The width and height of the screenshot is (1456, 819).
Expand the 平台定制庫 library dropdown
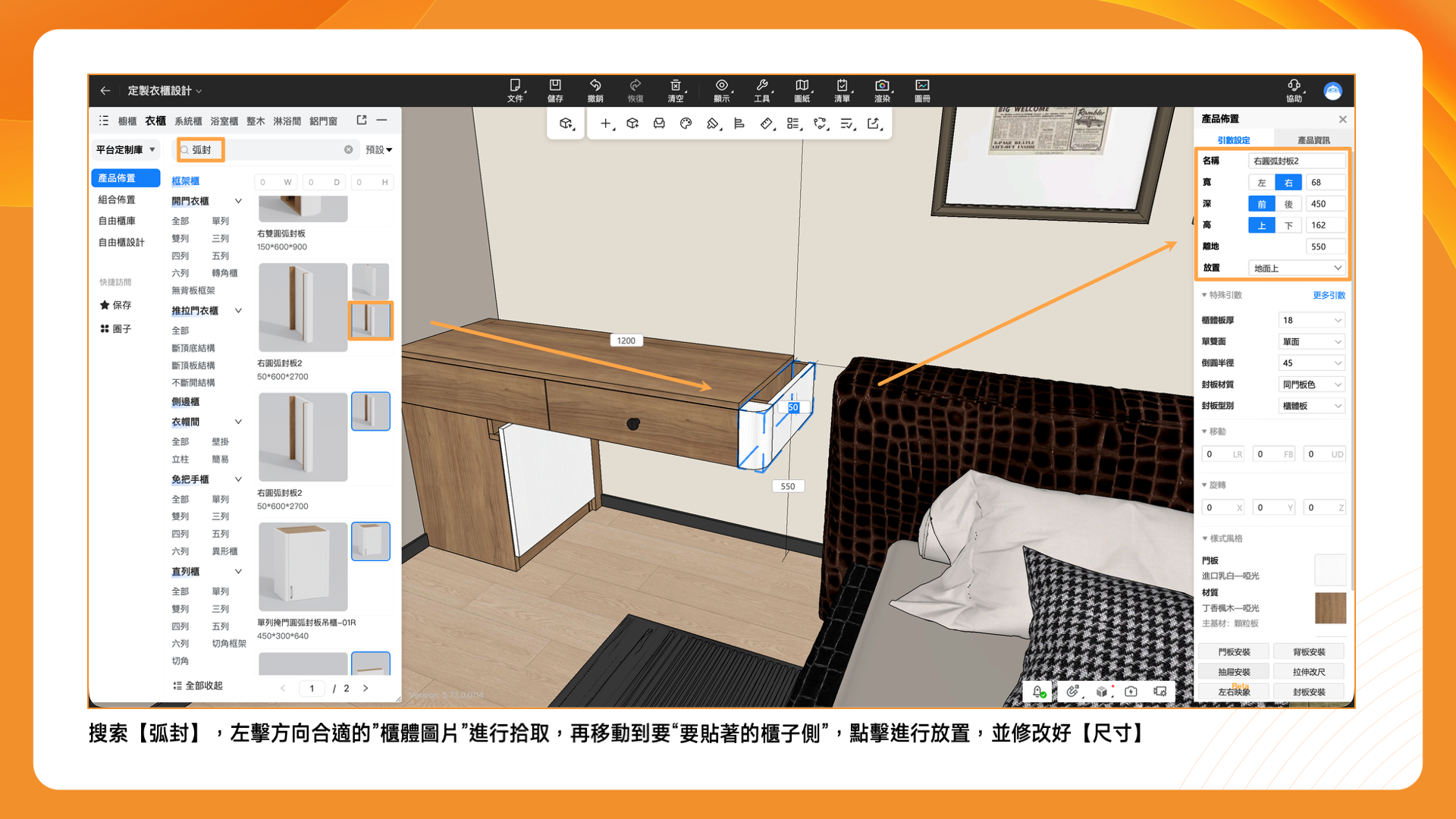click(x=126, y=150)
